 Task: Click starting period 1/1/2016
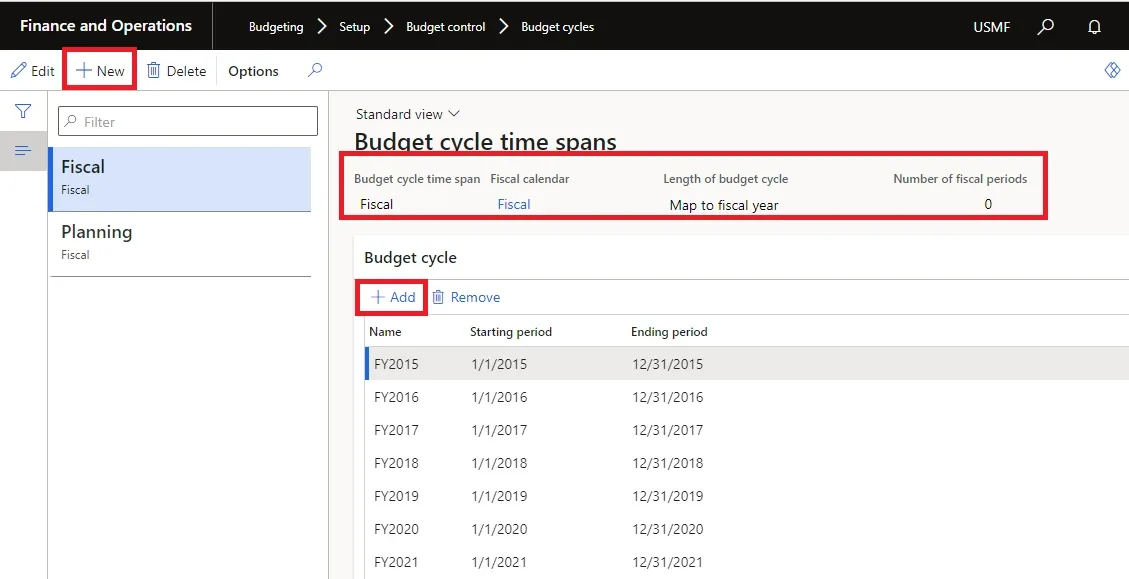click(x=499, y=398)
